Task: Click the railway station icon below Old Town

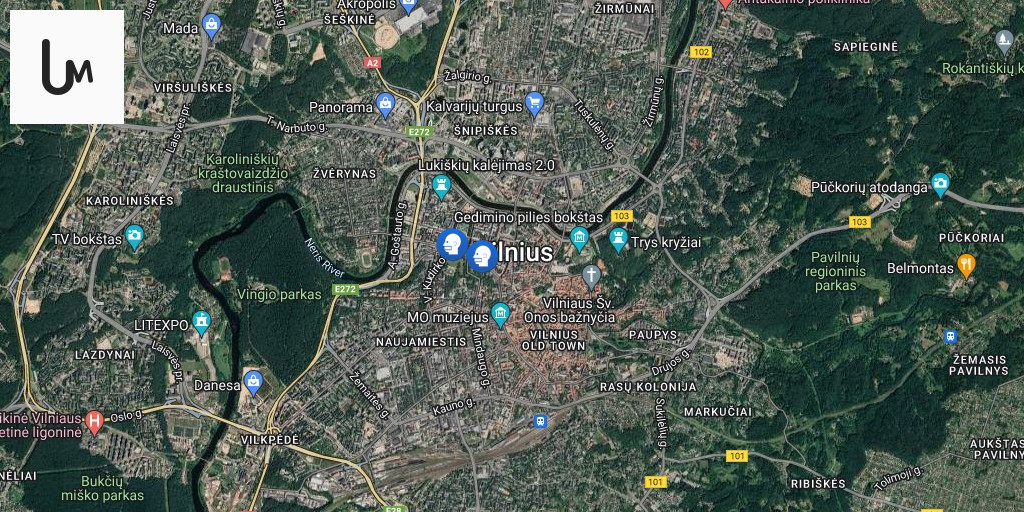Action: [540, 421]
